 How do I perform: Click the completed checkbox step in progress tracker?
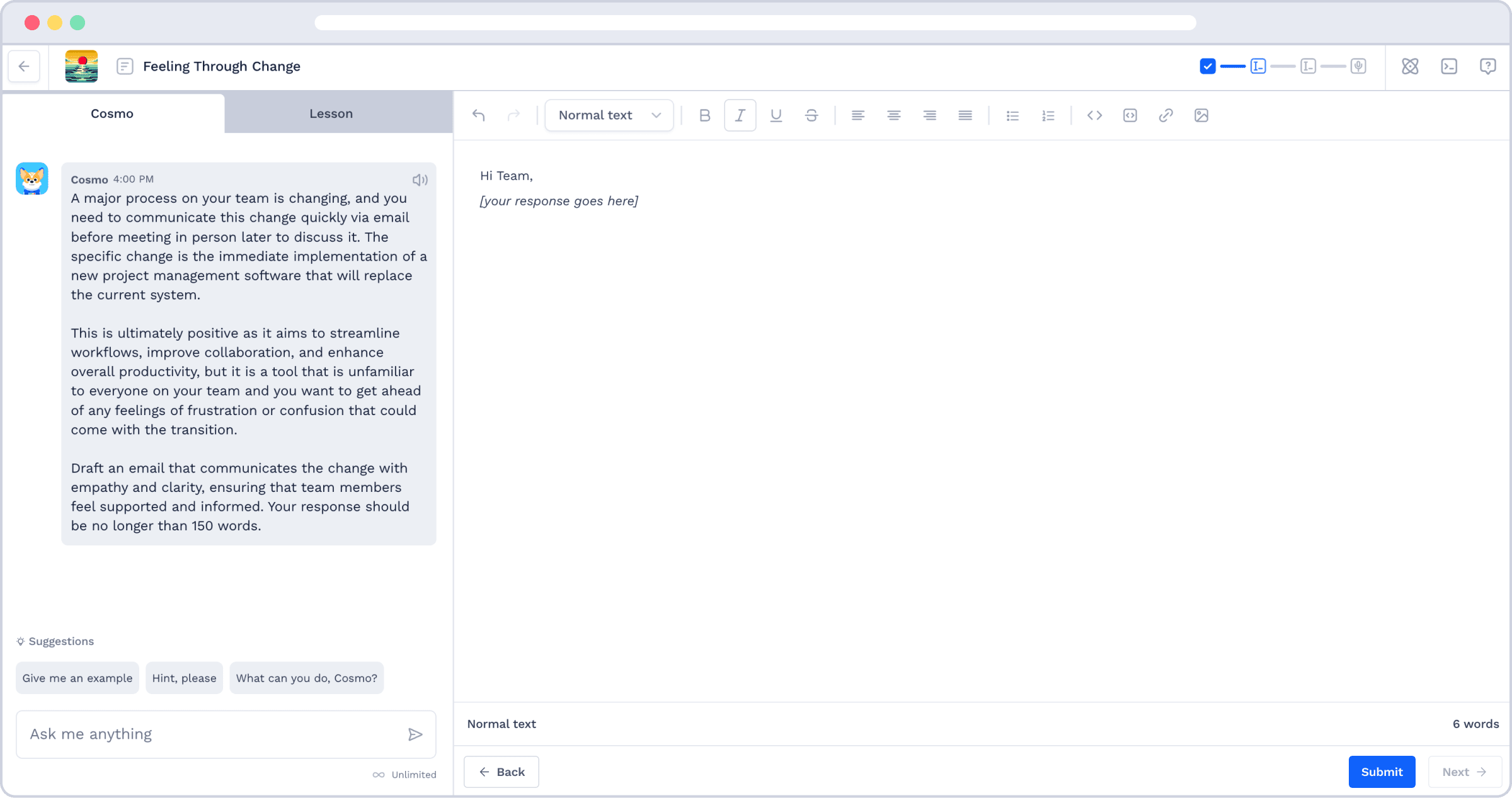click(x=1208, y=66)
